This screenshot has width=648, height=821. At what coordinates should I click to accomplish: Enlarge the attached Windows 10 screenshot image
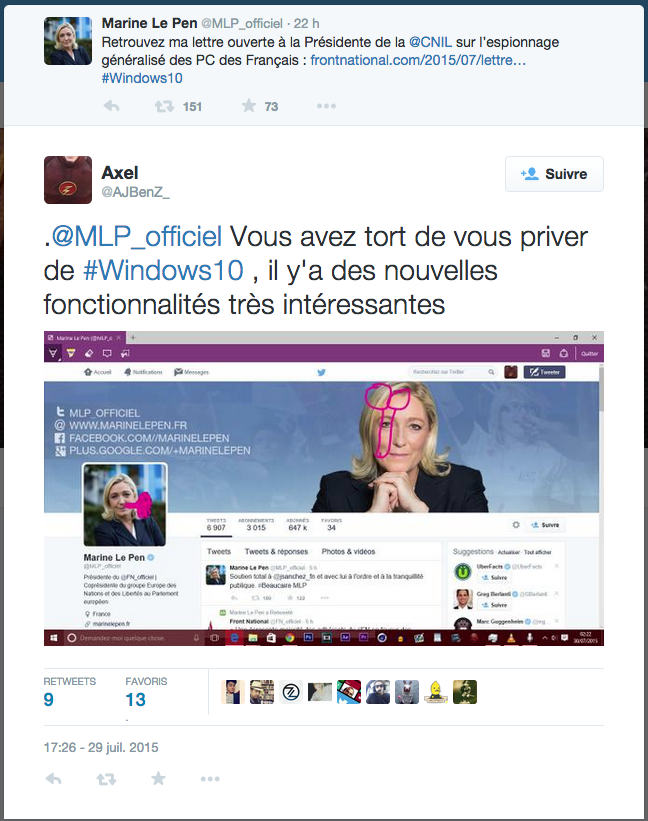pyautogui.click(x=323, y=488)
